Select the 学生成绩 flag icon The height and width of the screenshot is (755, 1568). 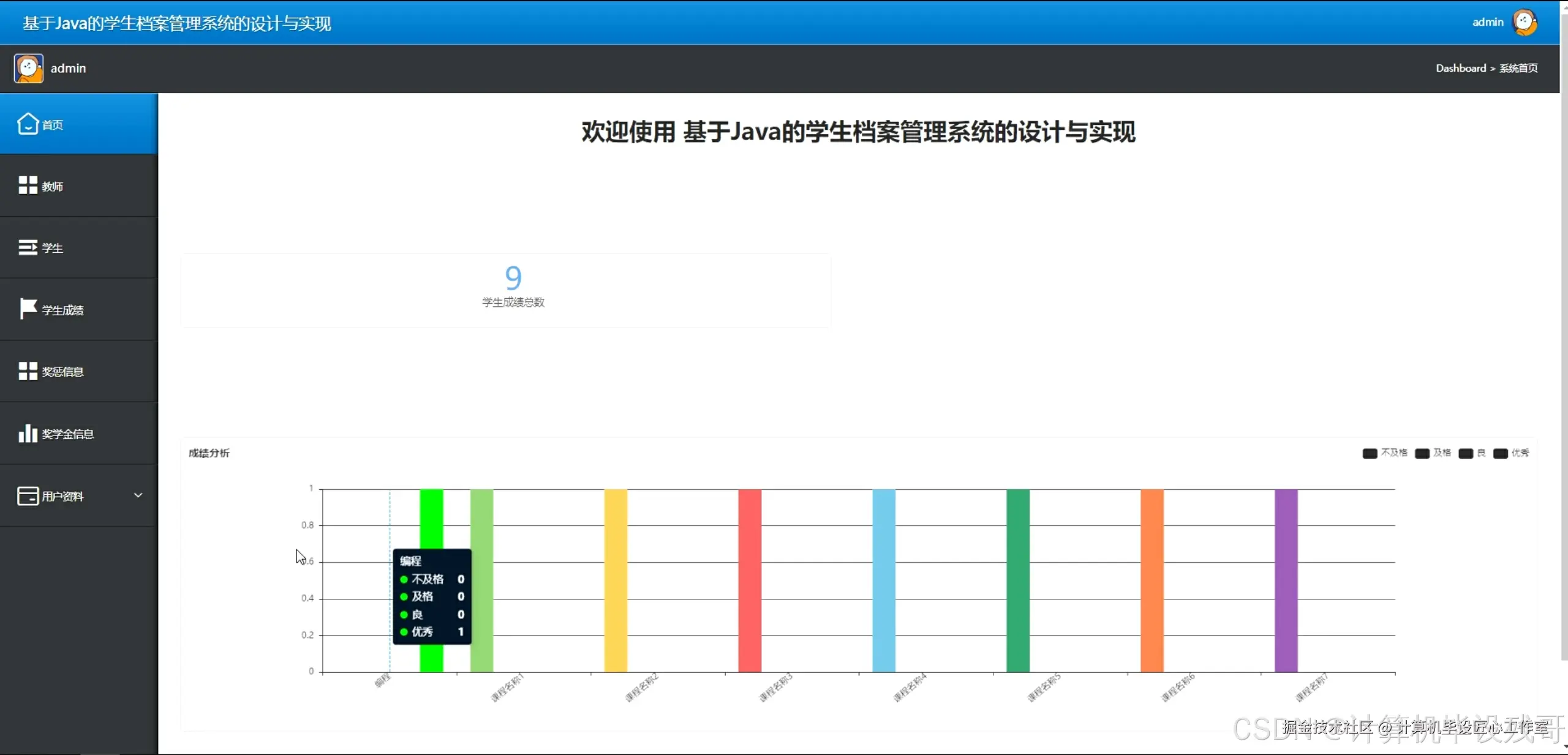point(27,309)
